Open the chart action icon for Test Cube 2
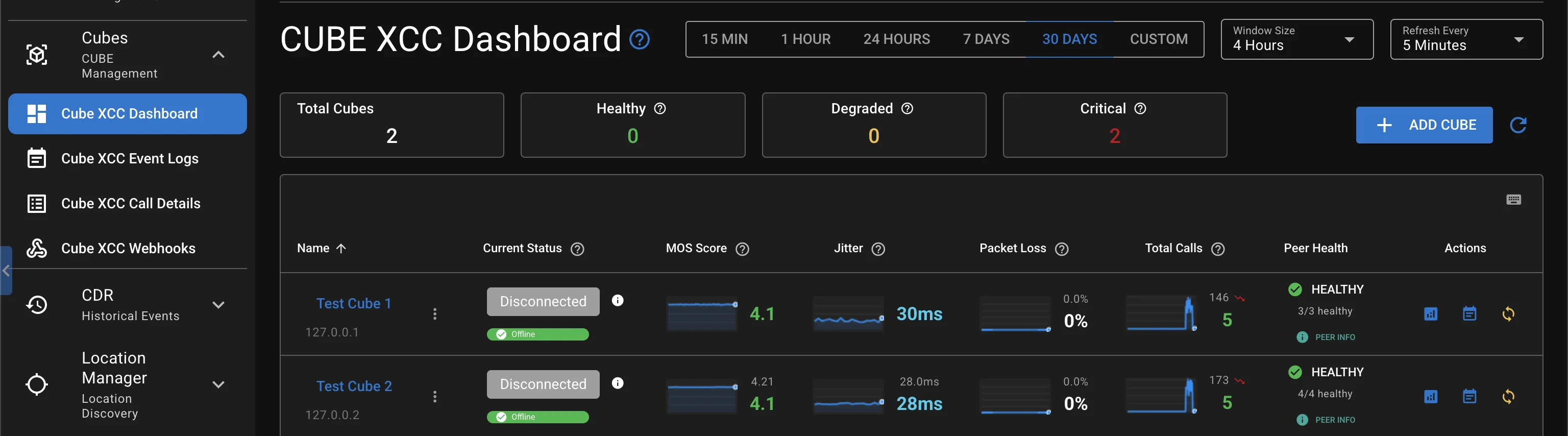Viewport: 1568px width, 436px height. click(x=1430, y=396)
